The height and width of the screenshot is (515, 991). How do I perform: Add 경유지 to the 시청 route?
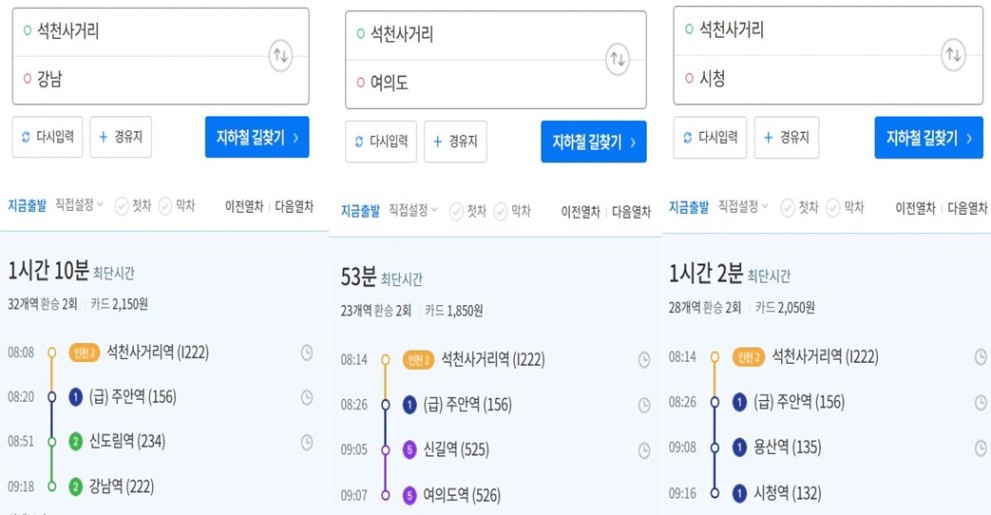pos(786,137)
